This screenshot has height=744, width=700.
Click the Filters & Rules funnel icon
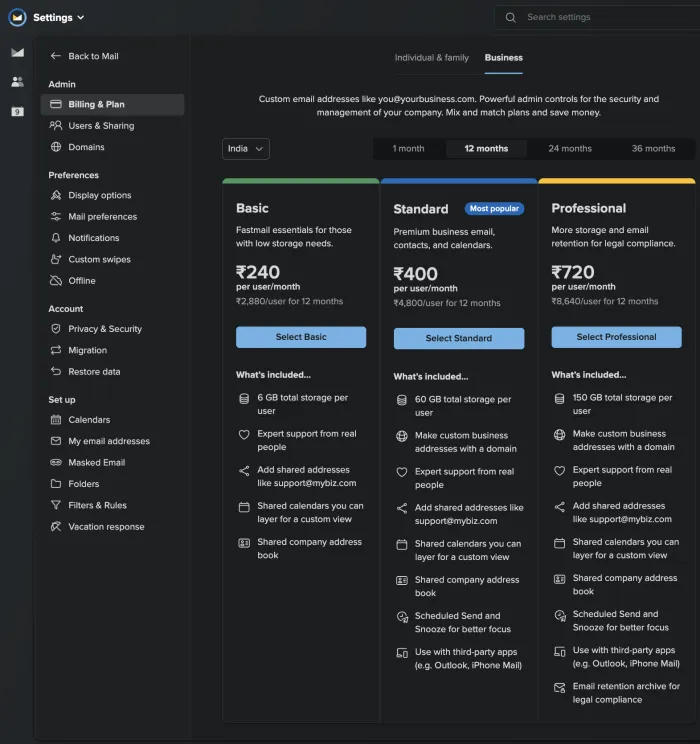56,505
